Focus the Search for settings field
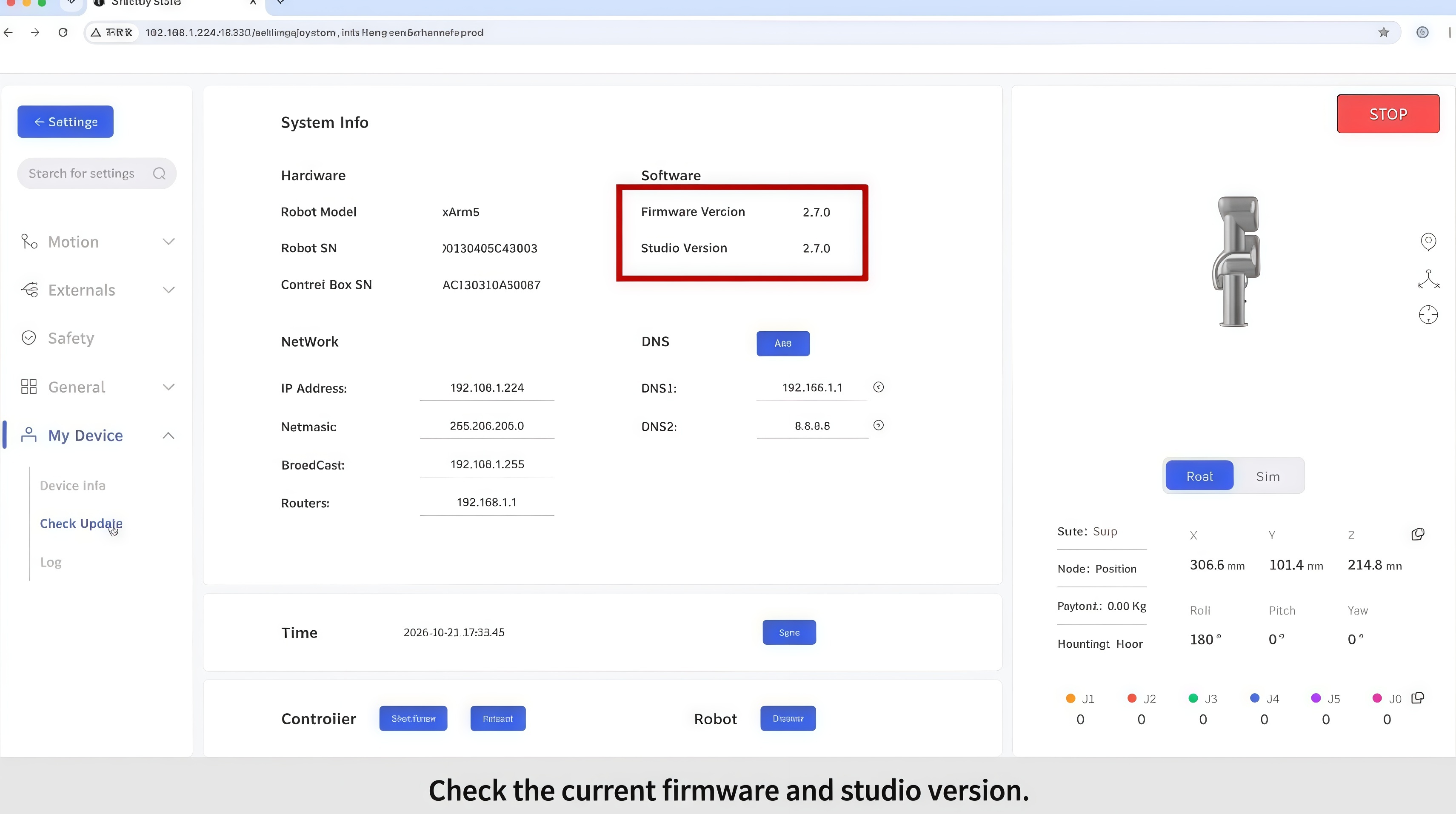The height and width of the screenshot is (814, 1456). pyautogui.click(x=97, y=174)
